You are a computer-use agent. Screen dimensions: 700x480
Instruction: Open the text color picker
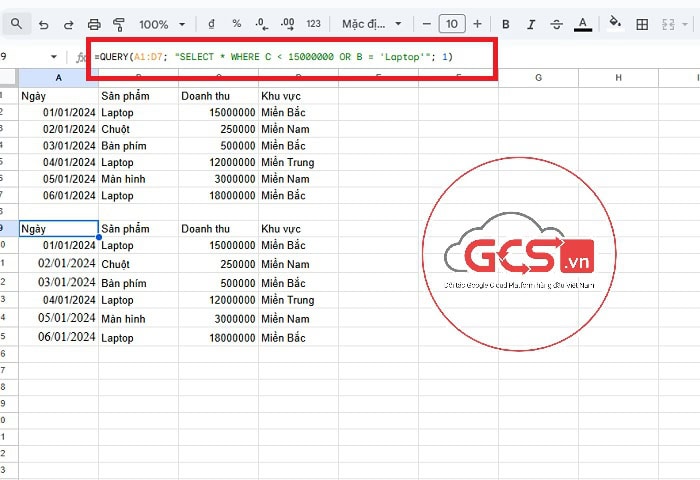point(583,23)
